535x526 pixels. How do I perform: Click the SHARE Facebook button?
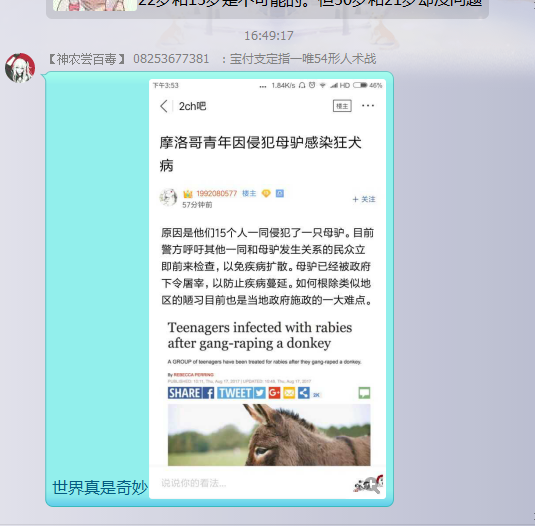click(x=191, y=393)
